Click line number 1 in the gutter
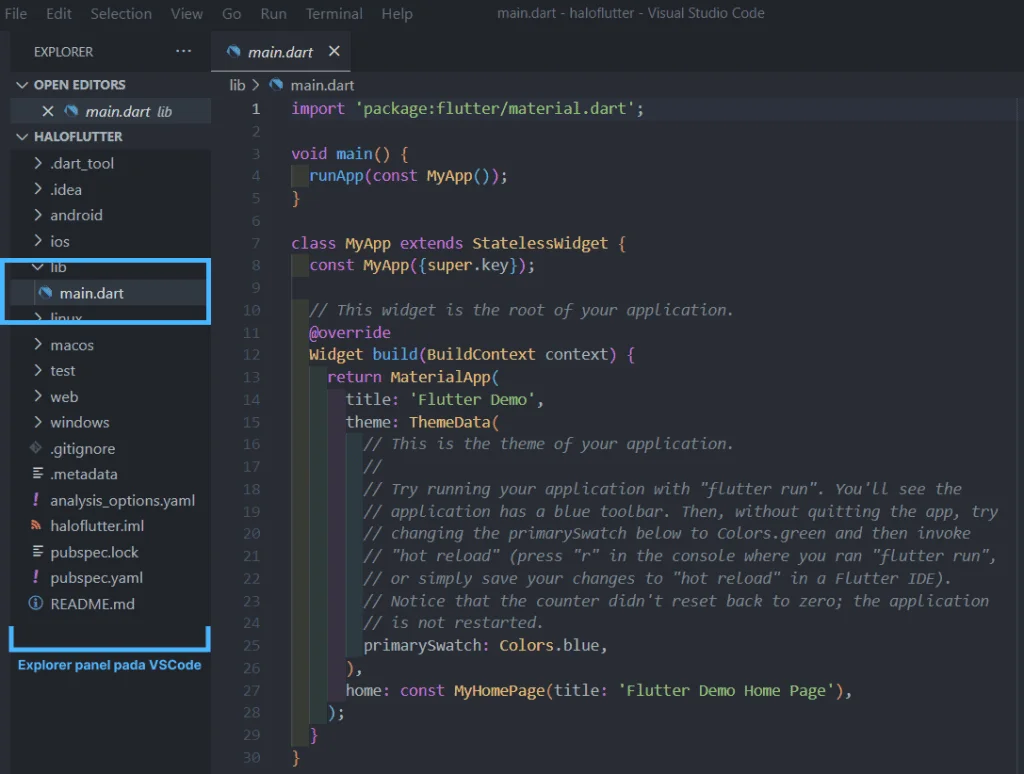Image resolution: width=1024 pixels, height=774 pixels. [x=256, y=109]
